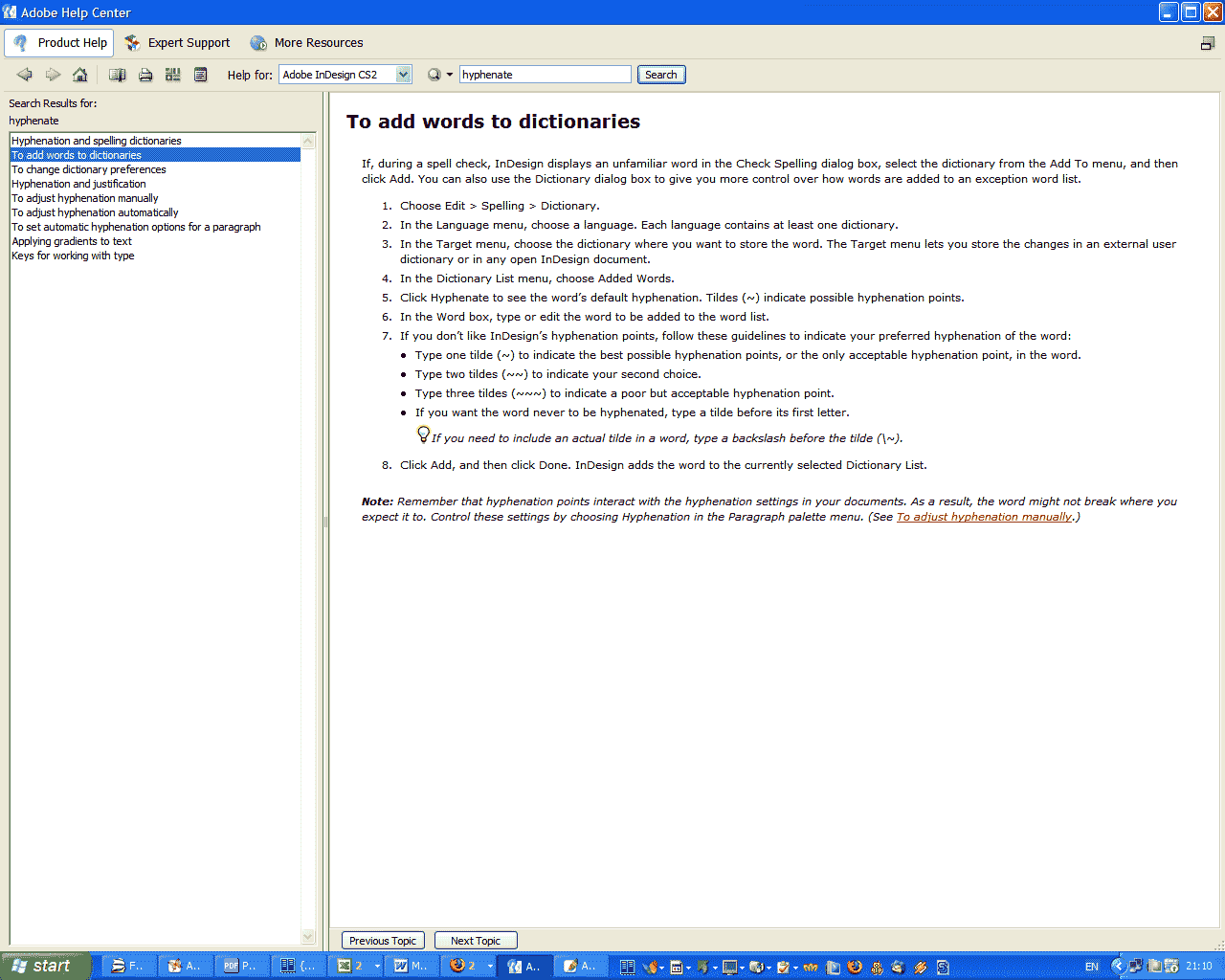
Task: Launch Firefox from the quick launch toolbar
Action: pyautogui.click(x=855, y=967)
